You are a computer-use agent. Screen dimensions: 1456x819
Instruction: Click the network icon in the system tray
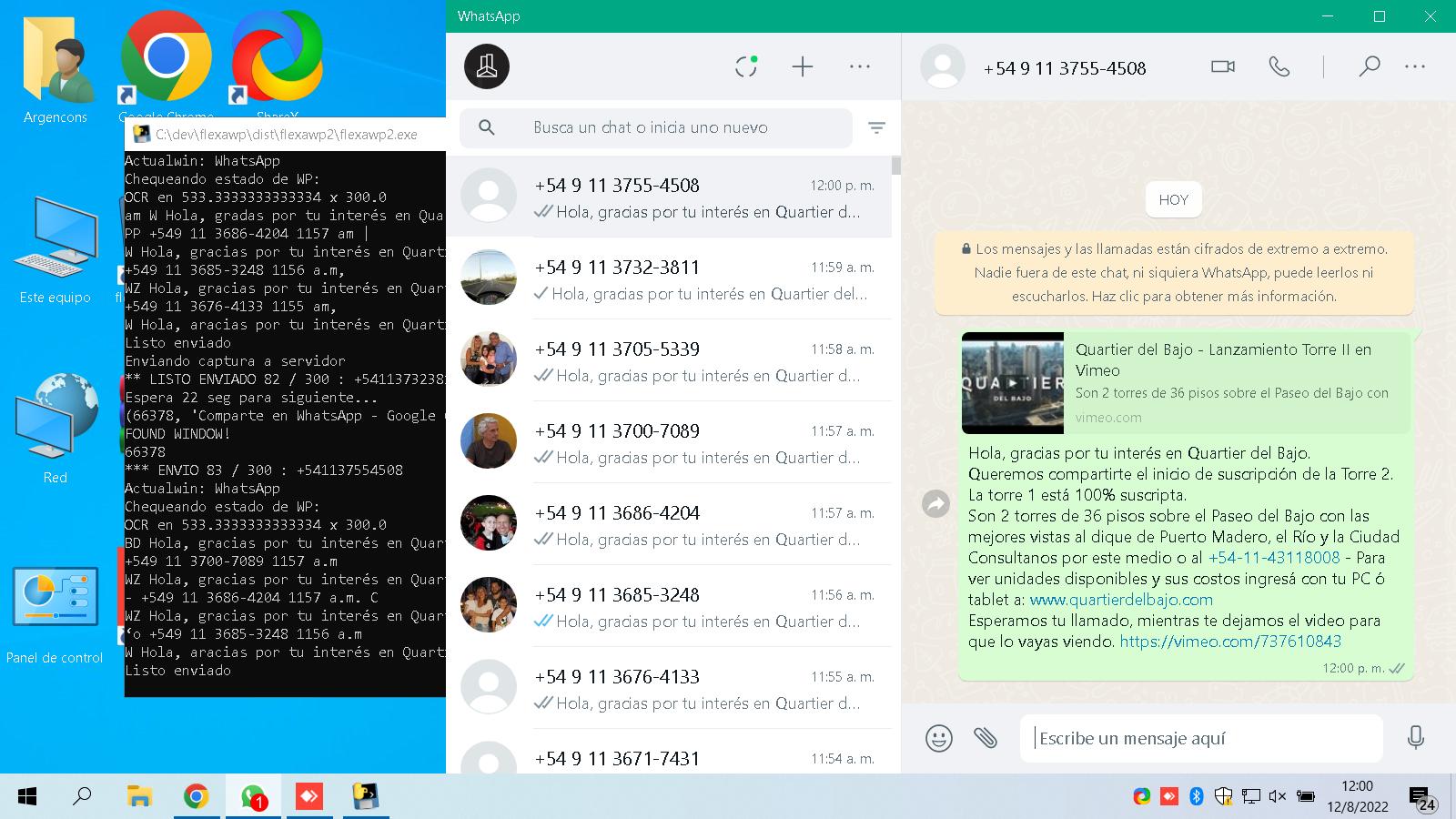pyautogui.click(x=1250, y=796)
